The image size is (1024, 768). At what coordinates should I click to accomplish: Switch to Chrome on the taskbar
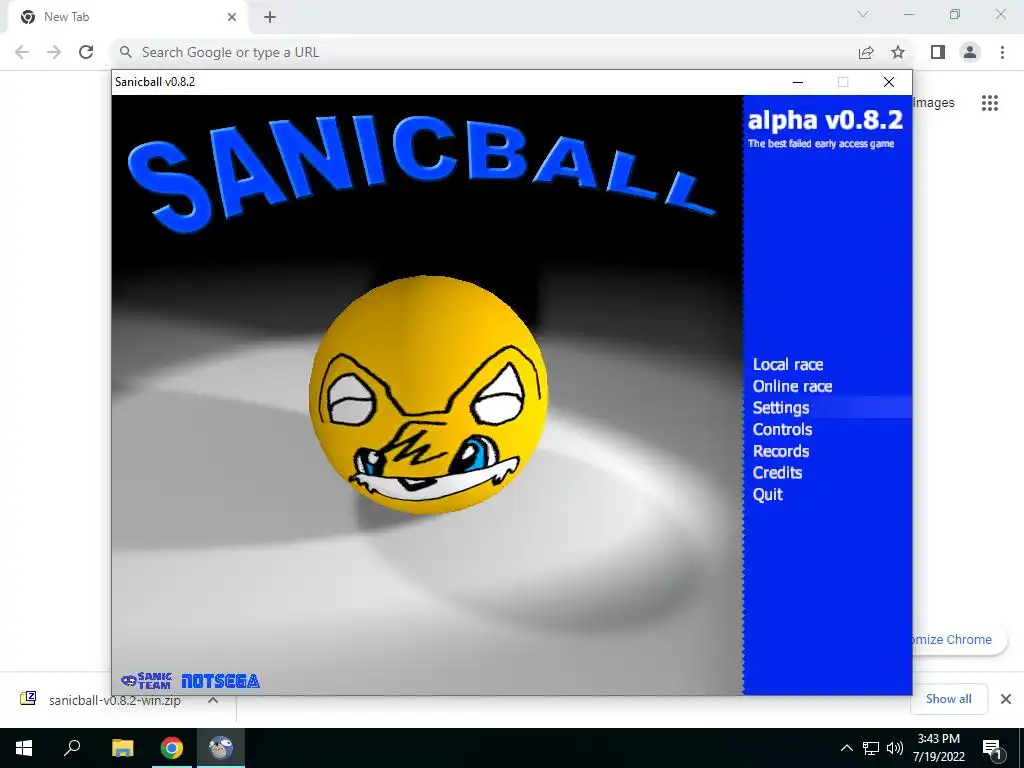172,748
